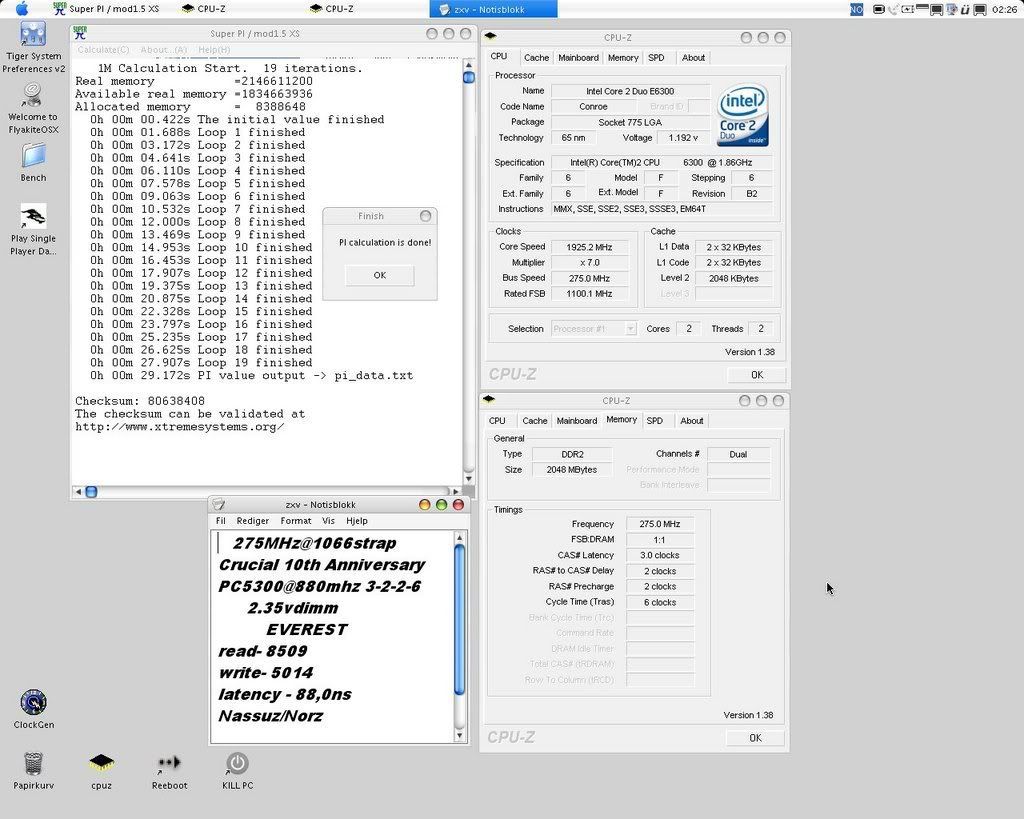Switch to Super PI taskbar button
Screen dimensions: 1024x819
click(106, 8)
